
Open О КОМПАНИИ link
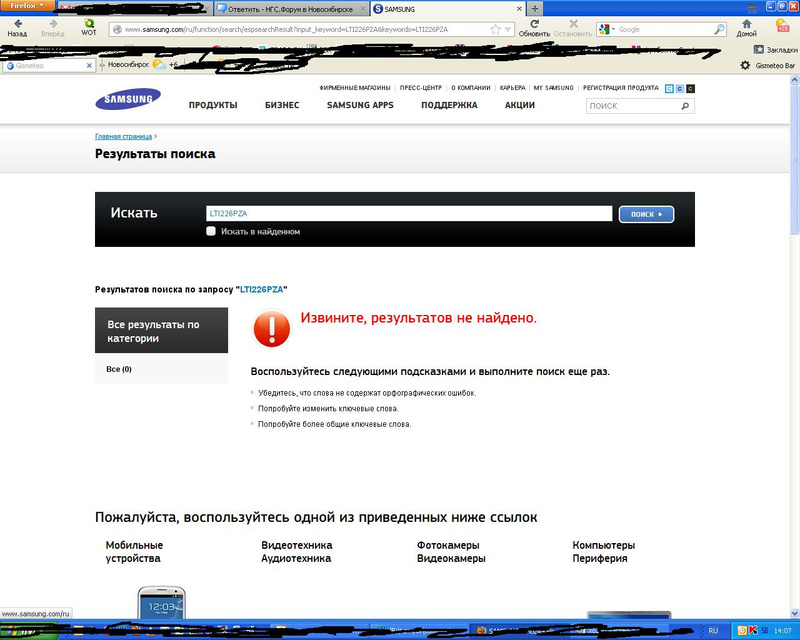[470, 88]
